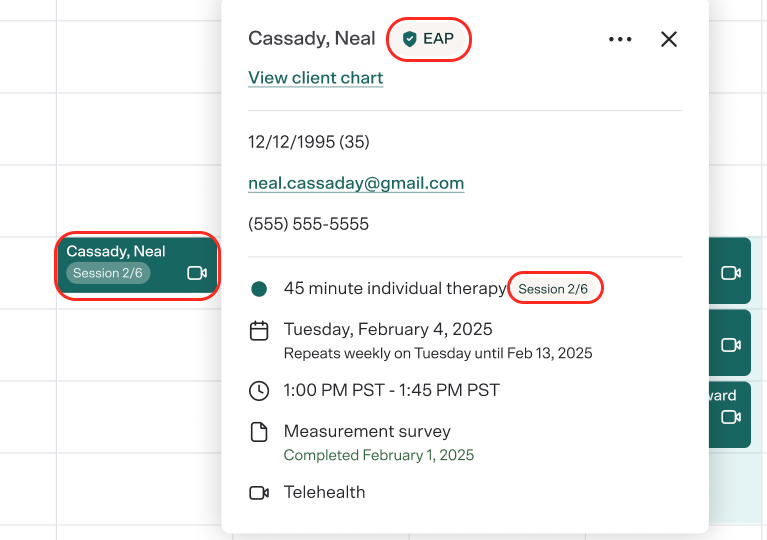Click the phone number (555) 555-5555

click(x=308, y=224)
